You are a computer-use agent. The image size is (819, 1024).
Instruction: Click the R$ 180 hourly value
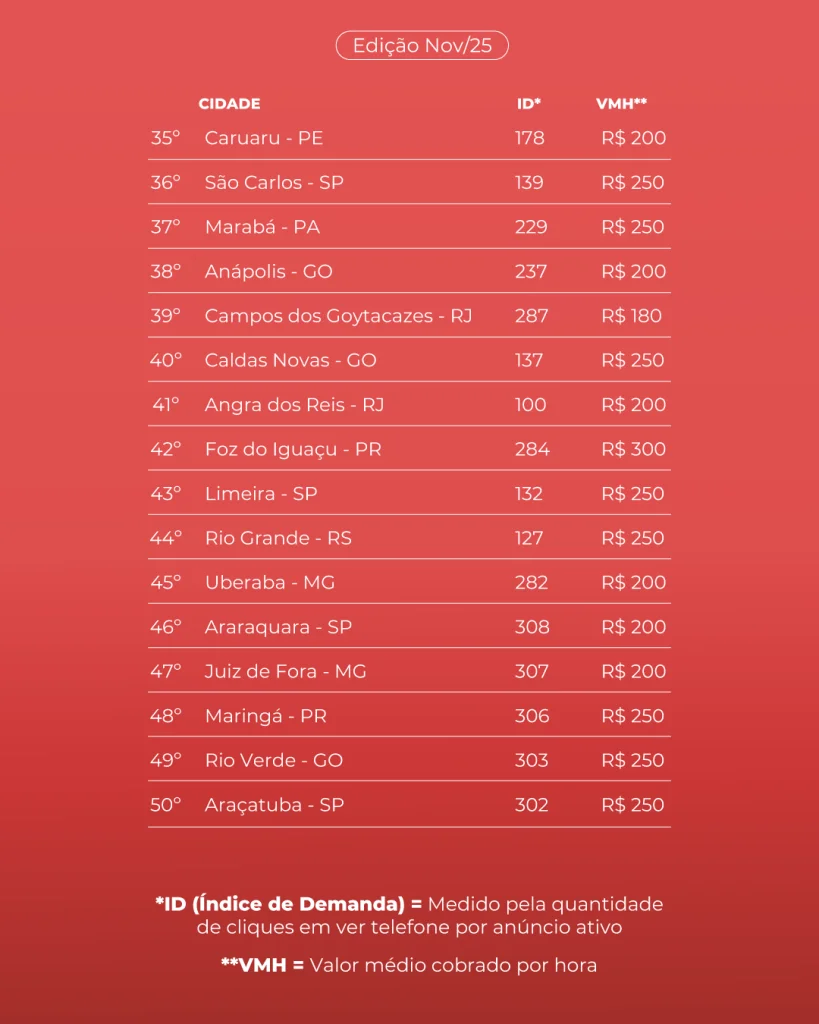tap(632, 316)
